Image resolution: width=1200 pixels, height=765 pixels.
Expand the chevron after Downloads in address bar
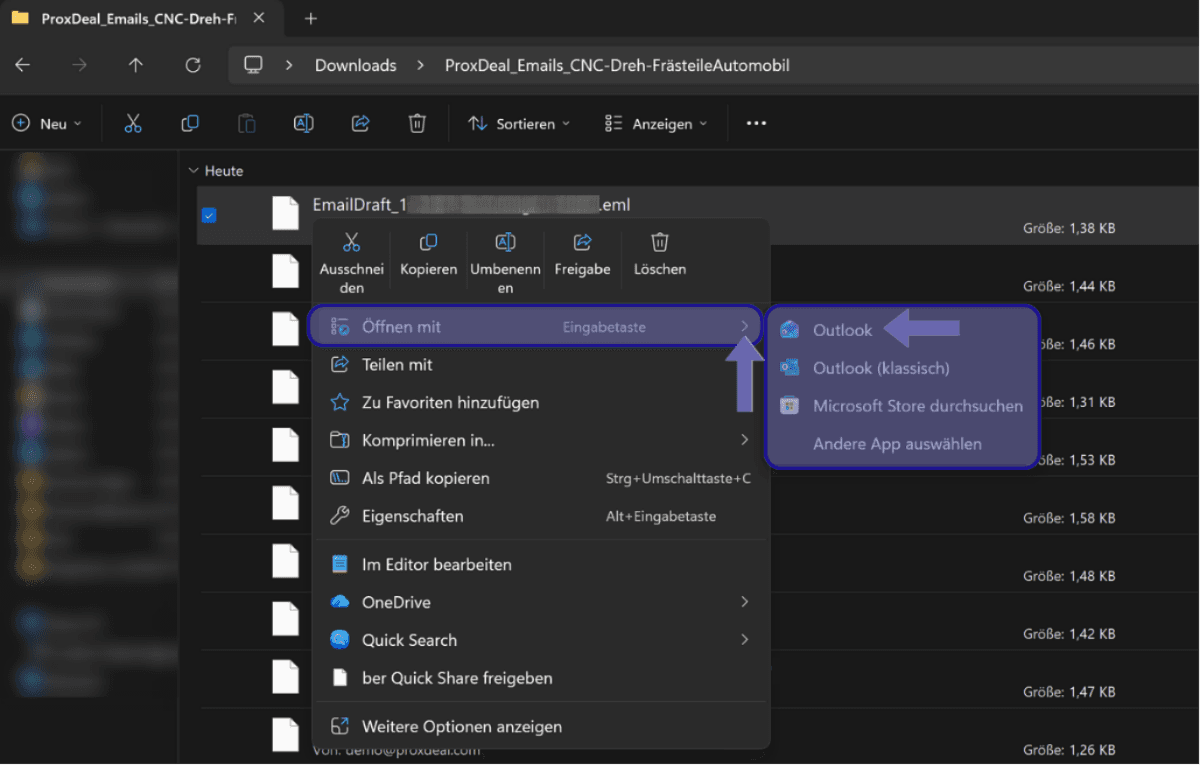click(421, 65)
